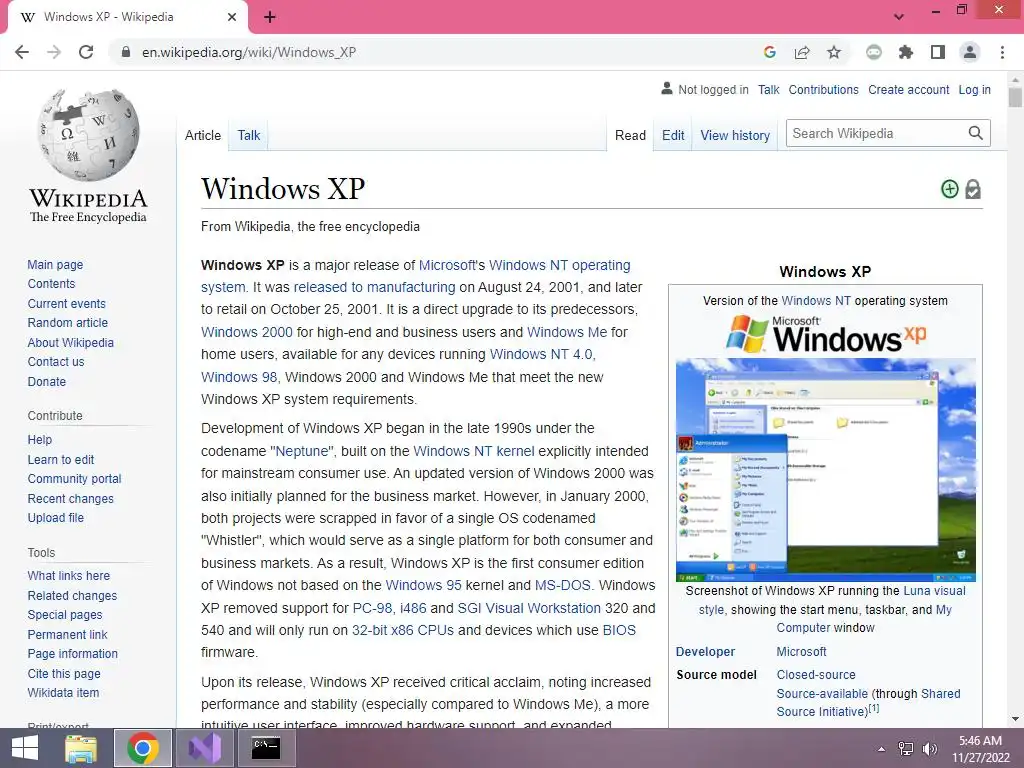The image size is (1024, 768).
Task: Show hidden system tray icons
Action: pyautogui.click(x=881, y=749)
